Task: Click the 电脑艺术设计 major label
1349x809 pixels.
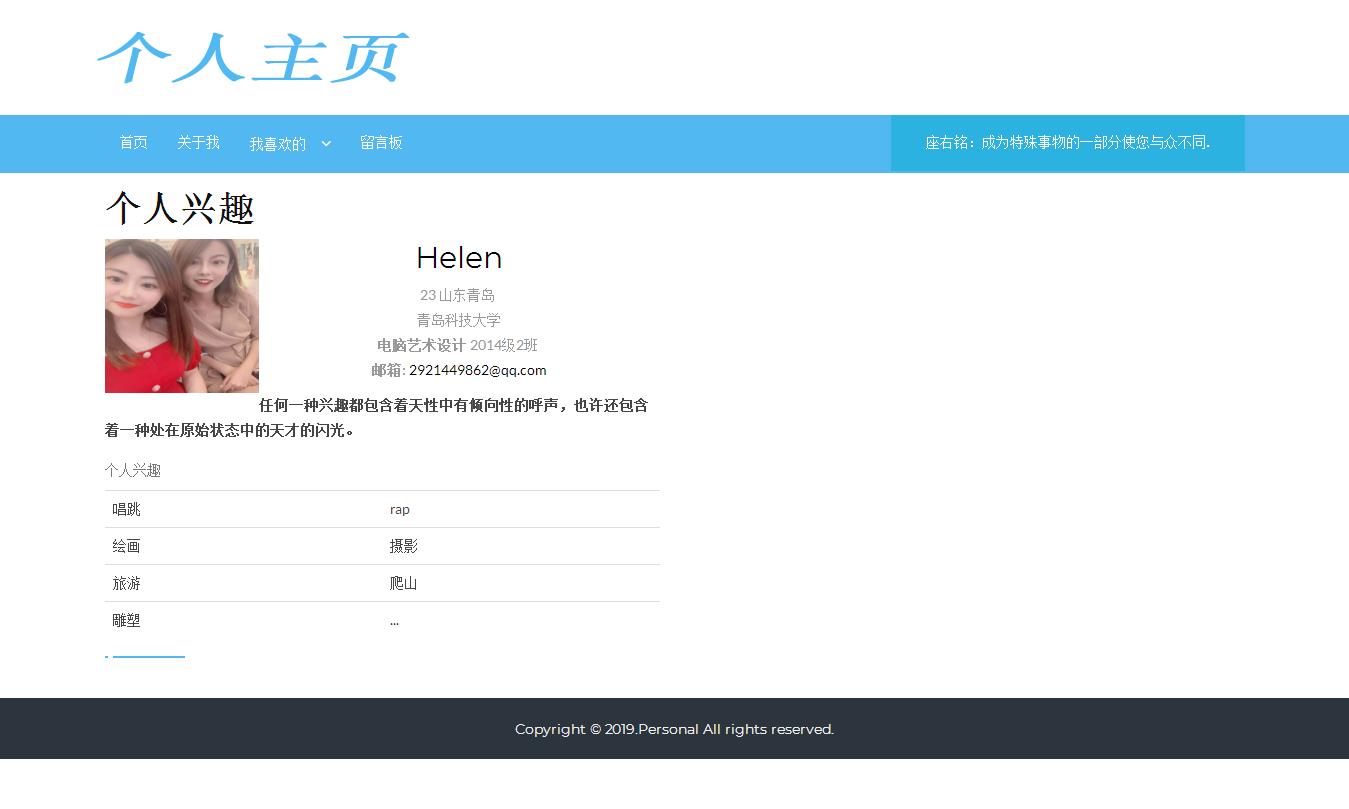Action: [x=421, y=345]
